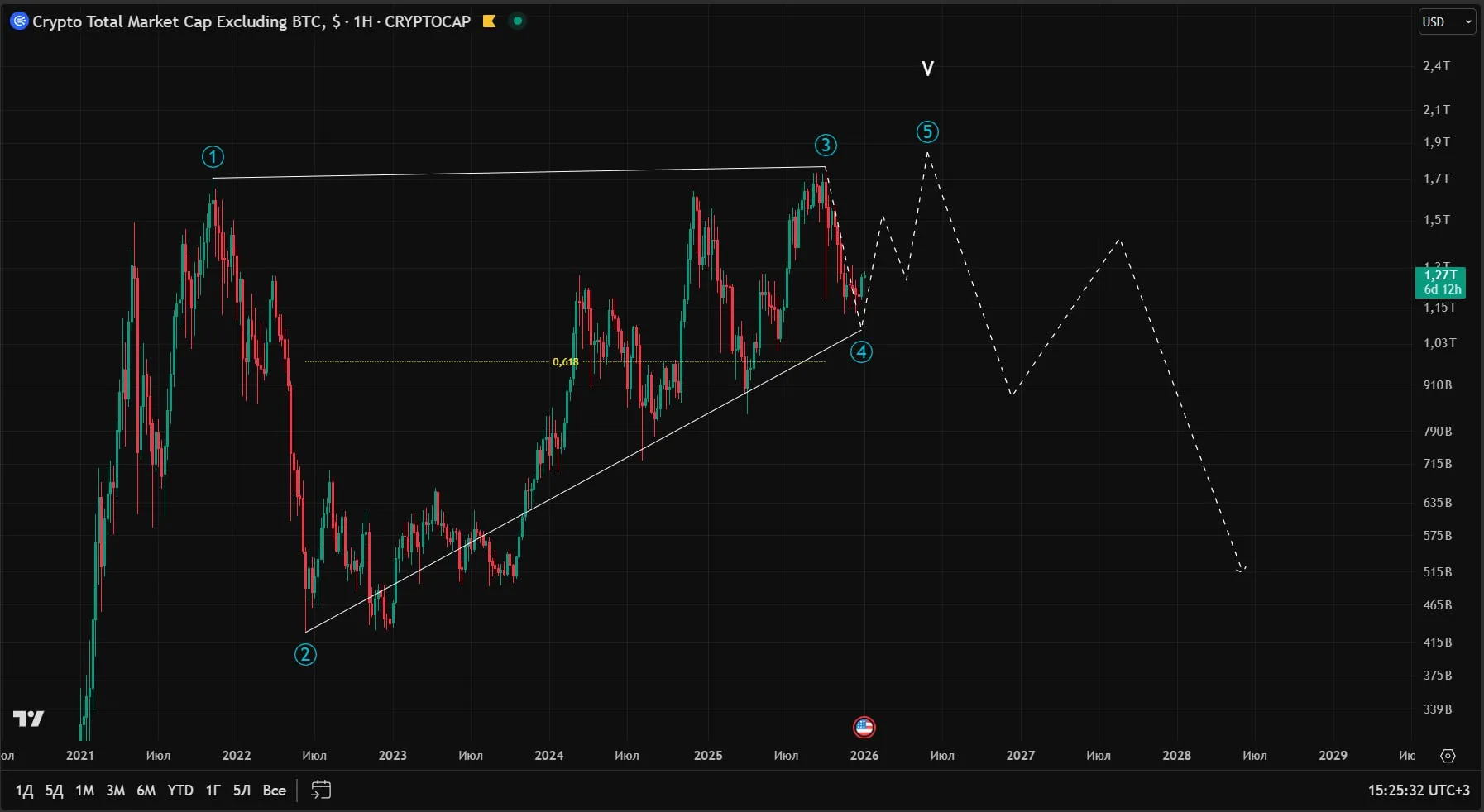The width and height of the screenshot is (1484, 812).
Task: Open the US flag economic event marker
Action: [864, 728]
